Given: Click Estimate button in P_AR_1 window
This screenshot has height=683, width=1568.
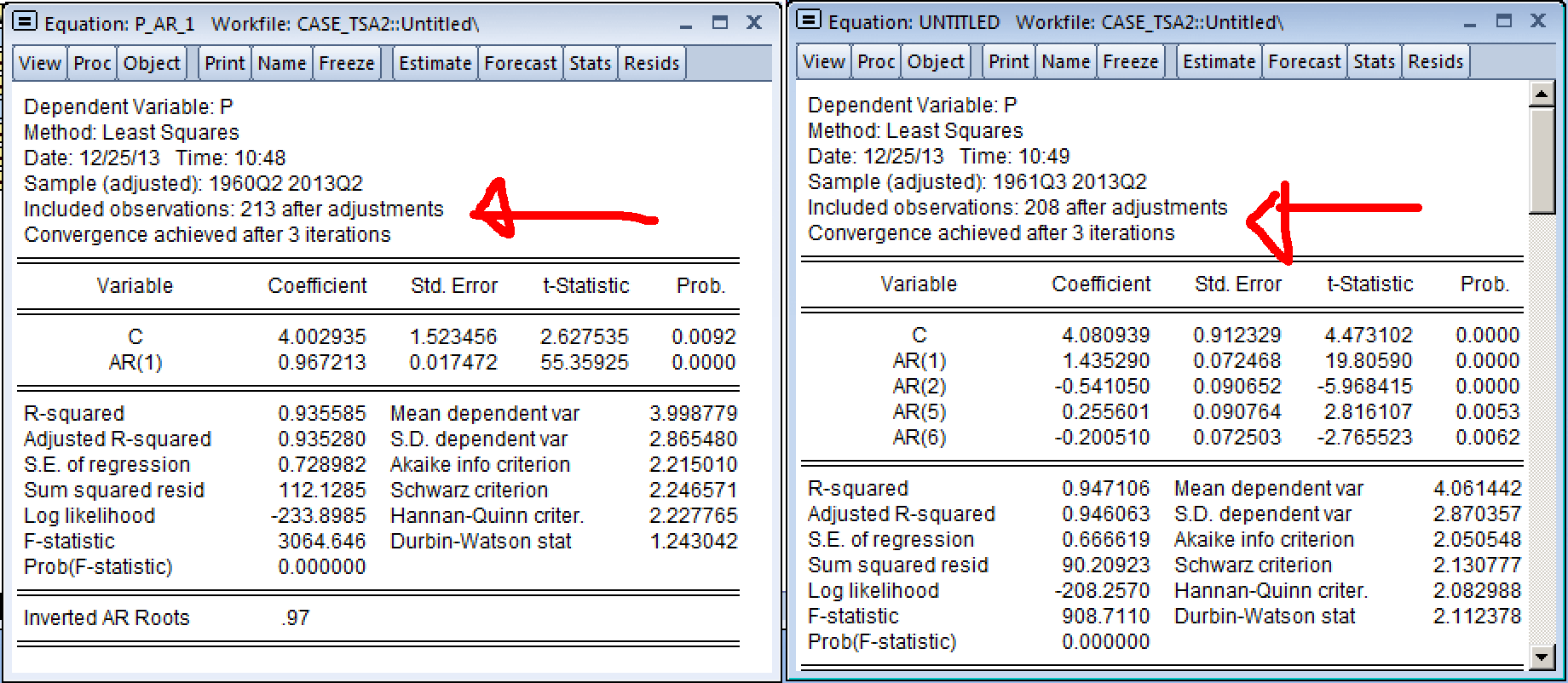Looking at the screenshot, I should (435, 63).
